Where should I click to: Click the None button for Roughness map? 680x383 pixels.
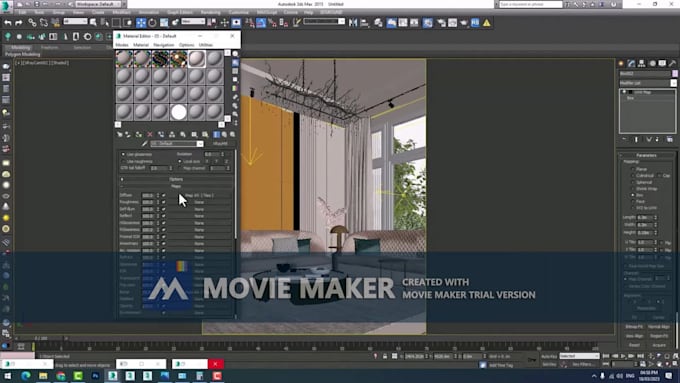pos(199,203)
